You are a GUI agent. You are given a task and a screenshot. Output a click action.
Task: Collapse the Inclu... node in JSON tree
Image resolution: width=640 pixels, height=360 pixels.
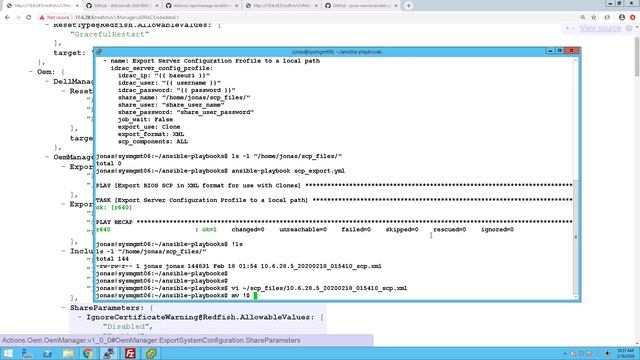(x=63, y=251)
